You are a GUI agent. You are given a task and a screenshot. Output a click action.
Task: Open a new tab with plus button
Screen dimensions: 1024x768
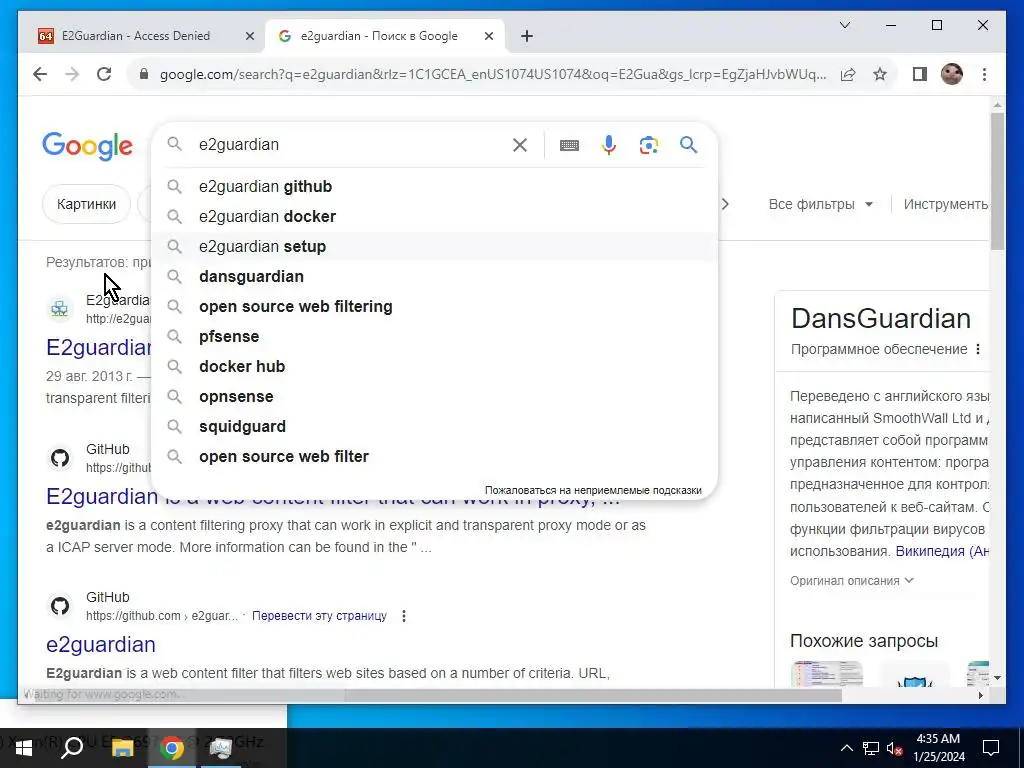pos(527,37)
